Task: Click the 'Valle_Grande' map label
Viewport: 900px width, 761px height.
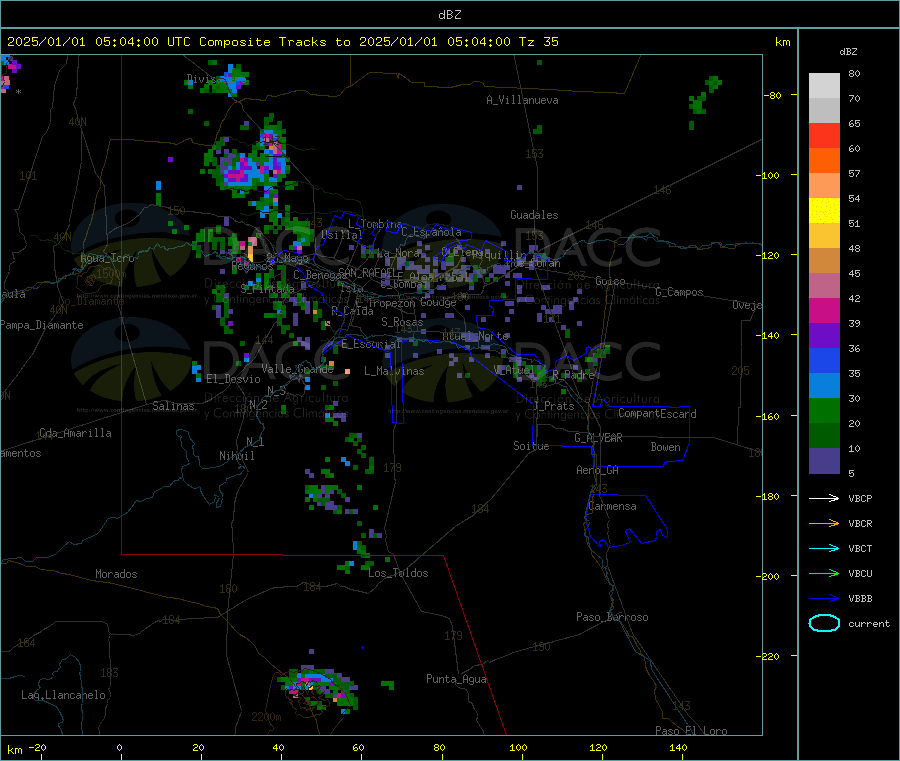Action: click(x=297, y=369)
